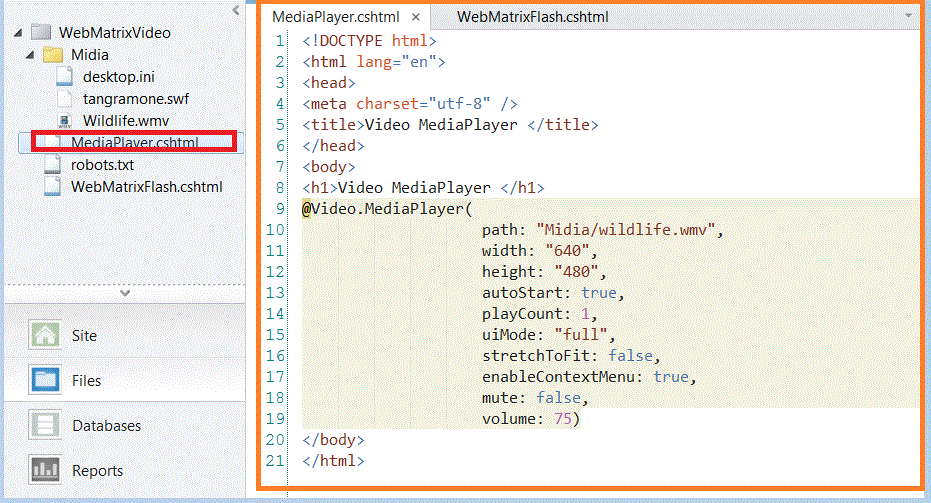This screenshot has height=503, width=931.
Task: Switch to the Reports workspace
Action: pos(125,470)
